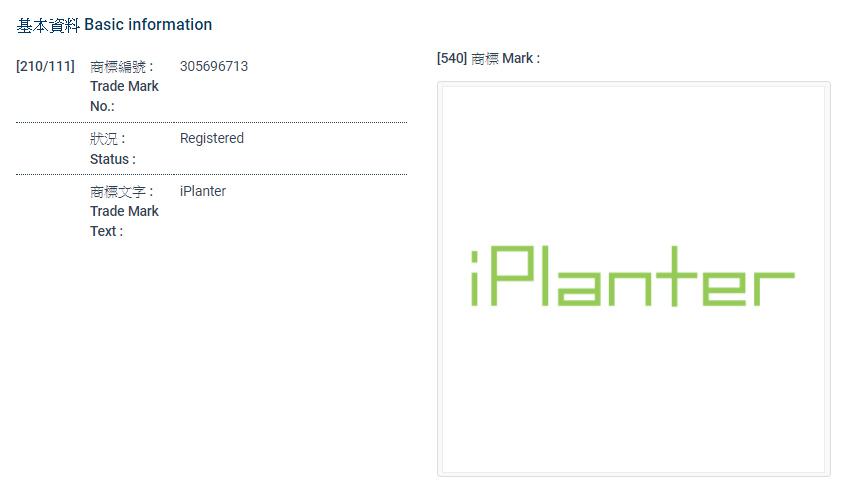
Task: Click the 基本資料 heading text
Action: [48, 24]
